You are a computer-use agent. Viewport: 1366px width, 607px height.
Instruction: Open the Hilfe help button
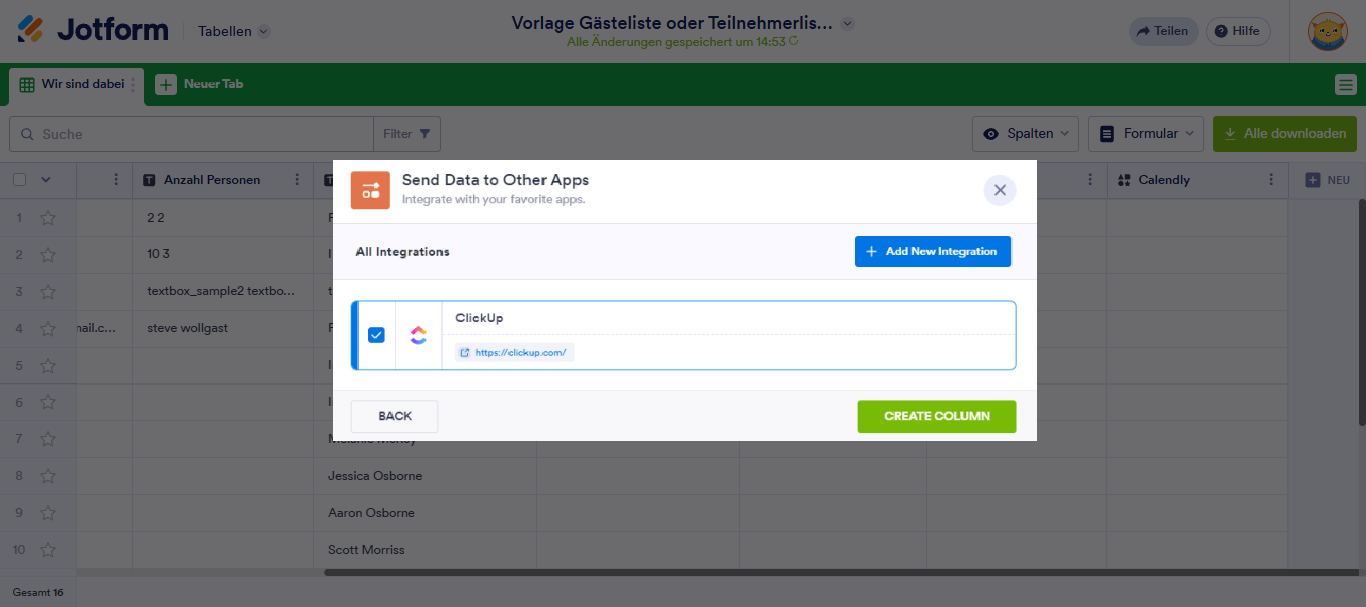pos(1238,31)
